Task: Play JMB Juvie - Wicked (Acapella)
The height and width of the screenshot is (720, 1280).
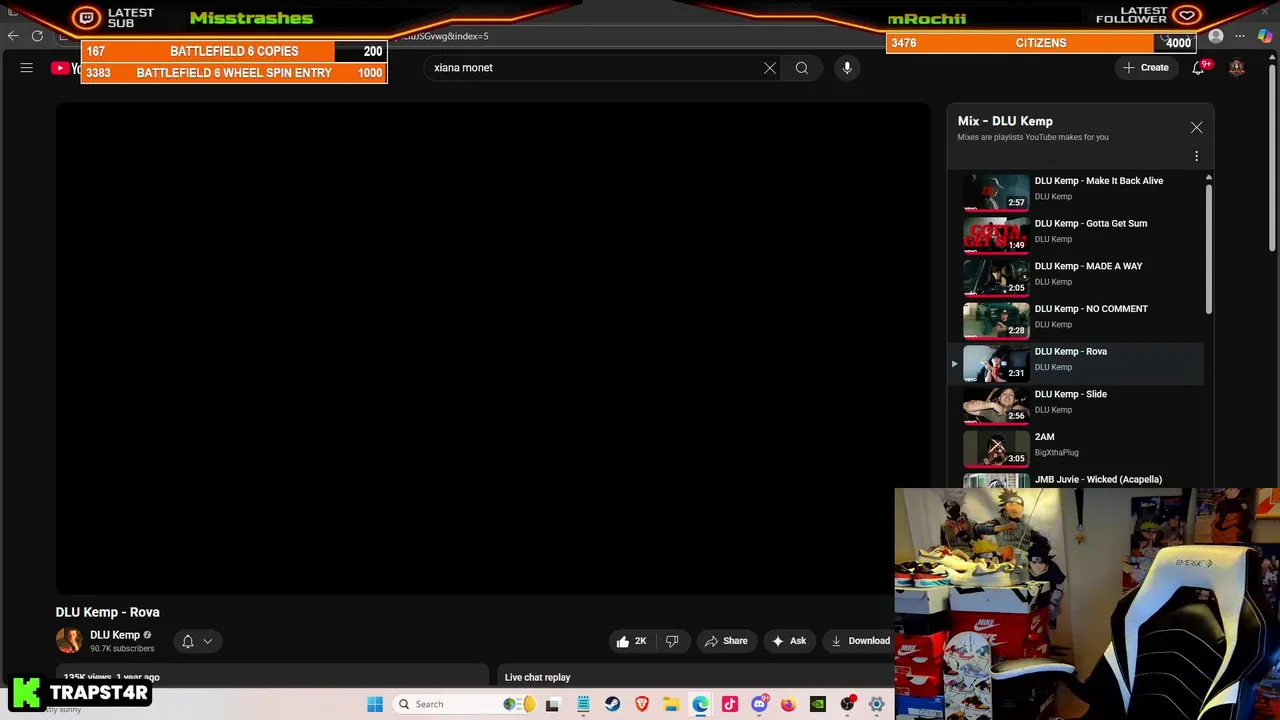Action: click(1098, 480)
